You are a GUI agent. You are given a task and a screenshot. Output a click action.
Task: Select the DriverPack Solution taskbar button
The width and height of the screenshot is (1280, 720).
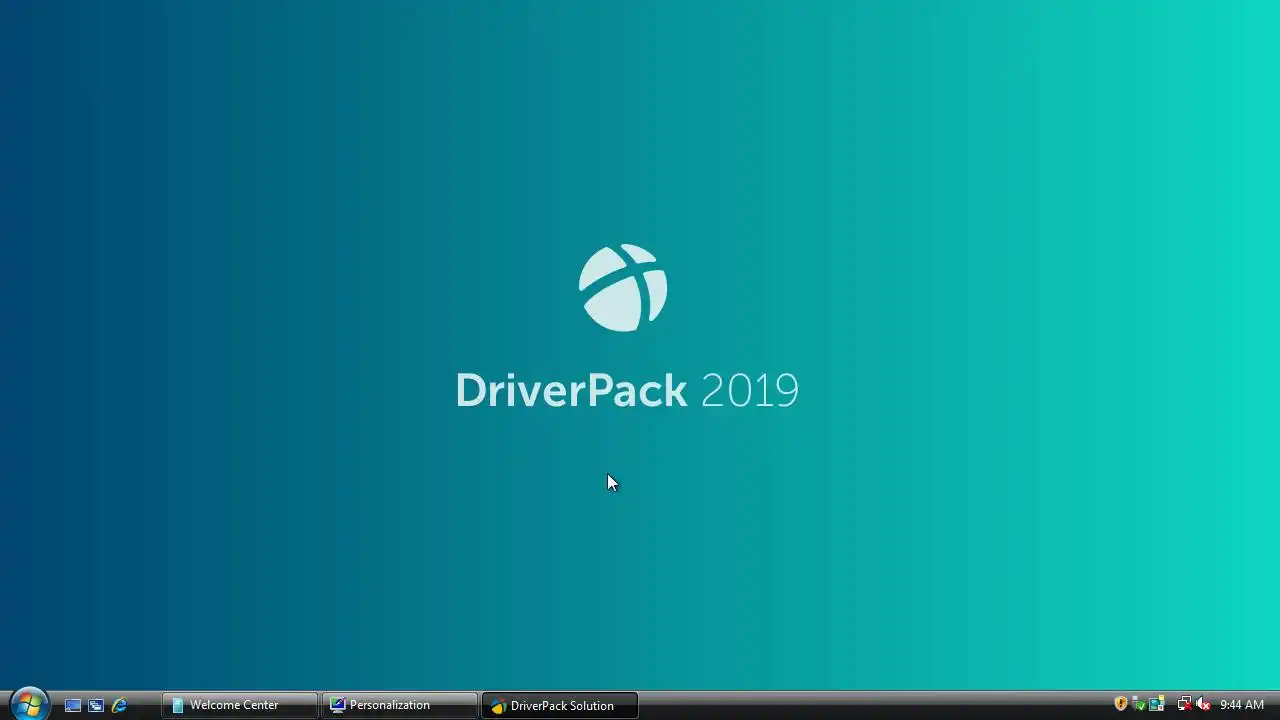pyautogui.click(x=559, y=705)
